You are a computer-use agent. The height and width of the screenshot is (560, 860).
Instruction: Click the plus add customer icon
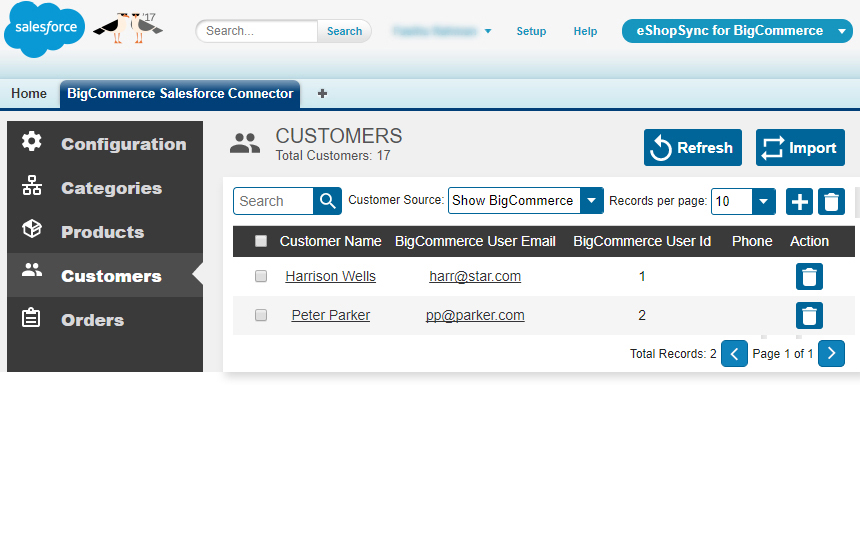[799, 201]
